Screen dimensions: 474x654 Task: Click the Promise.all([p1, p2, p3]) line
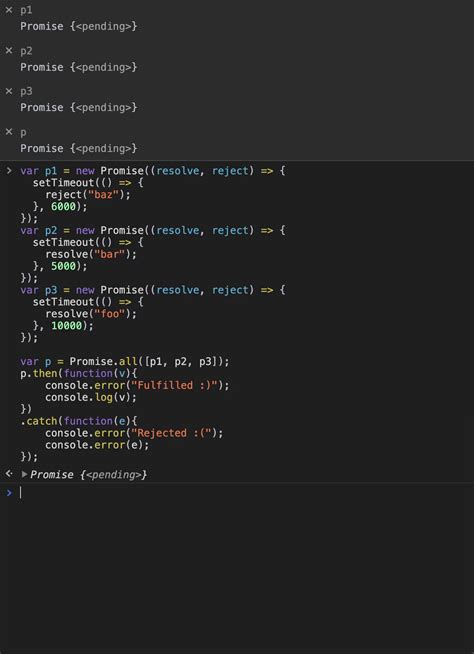tap(125, 362)
